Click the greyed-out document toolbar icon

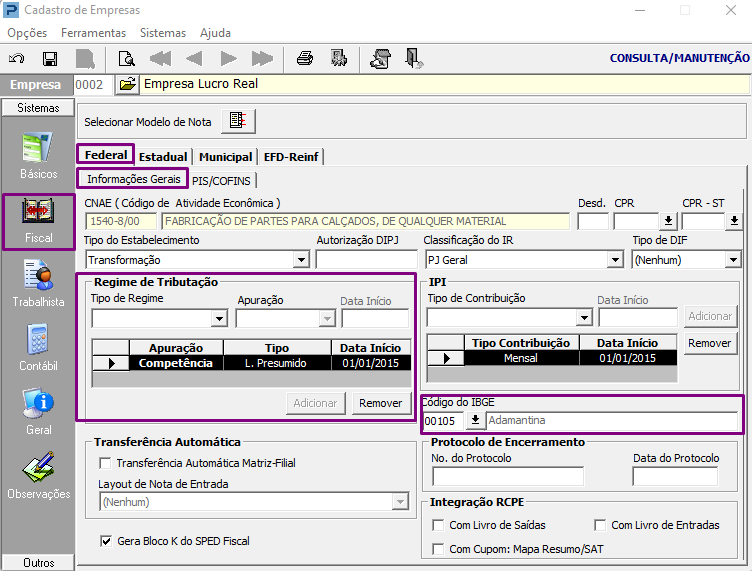[x=85, y=59]
